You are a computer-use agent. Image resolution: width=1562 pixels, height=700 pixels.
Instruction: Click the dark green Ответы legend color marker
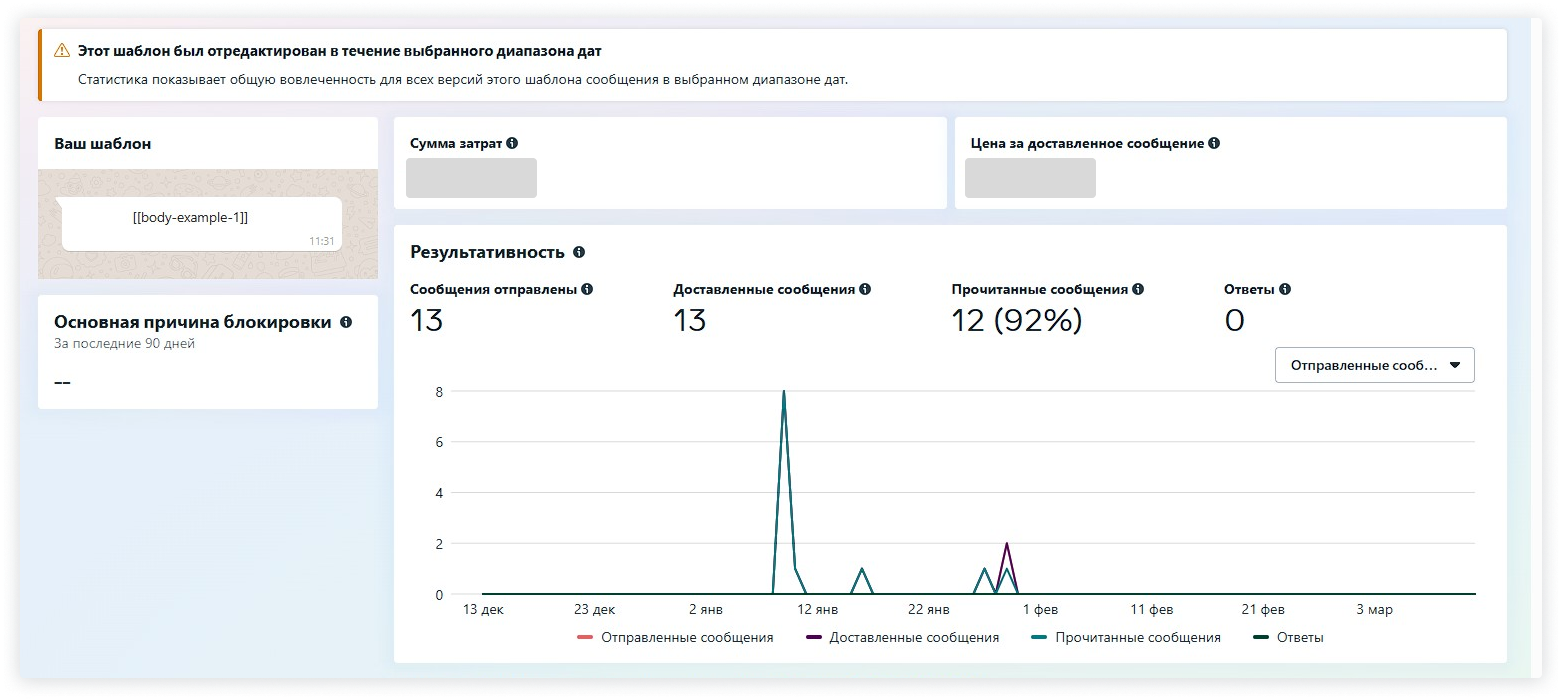click(1261, 638)
